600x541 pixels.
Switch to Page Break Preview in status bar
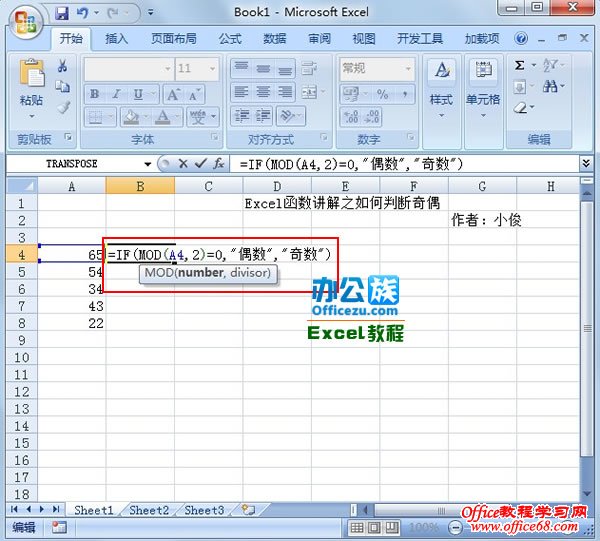pos(391,528)
